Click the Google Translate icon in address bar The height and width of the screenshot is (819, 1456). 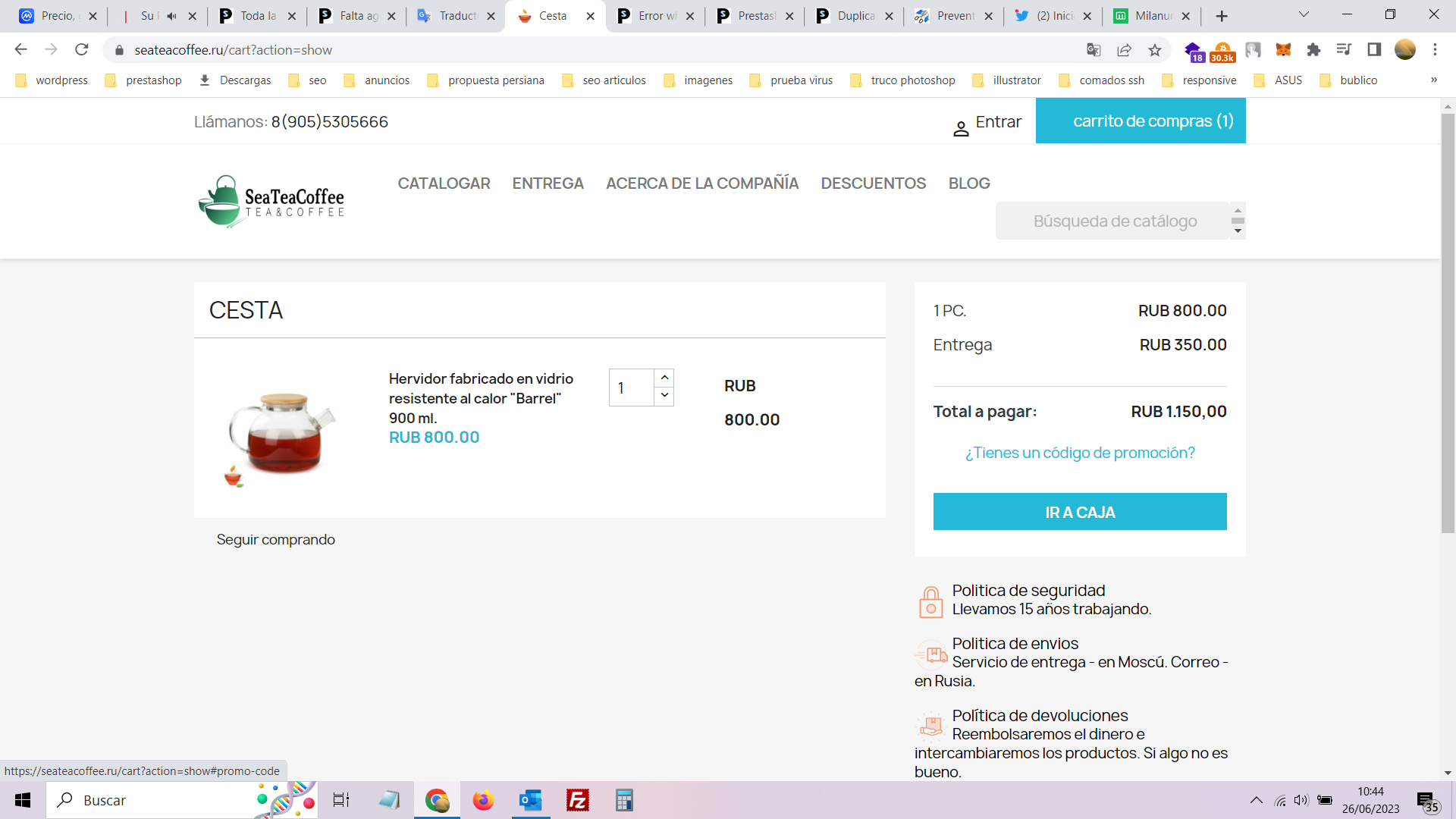(1094, 50)
